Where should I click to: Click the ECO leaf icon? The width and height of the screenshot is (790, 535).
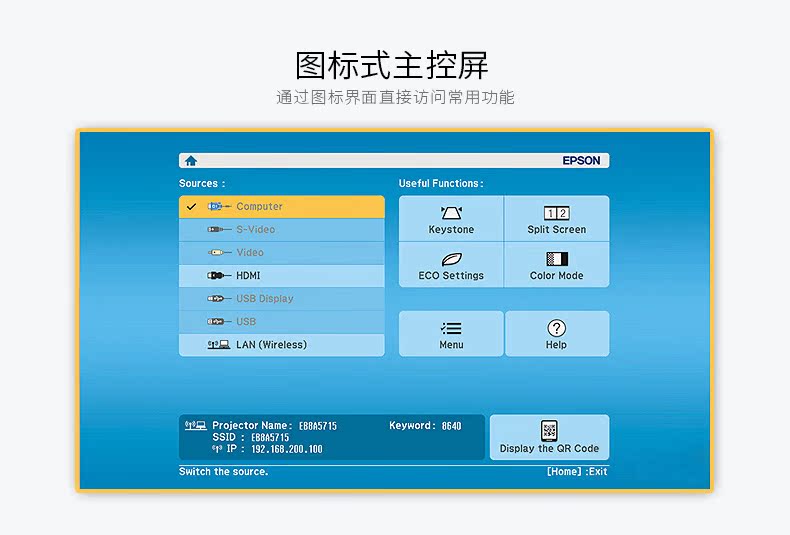pyautogui.click(x=451, y=259)
